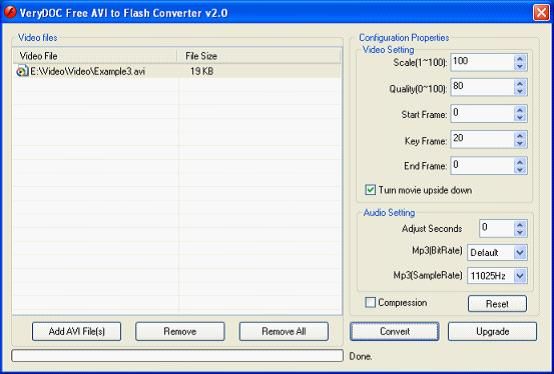Increase the Scale value with up arrow
Image resolution: width=554 pixels, height=374 pixels.
(520, 59)
